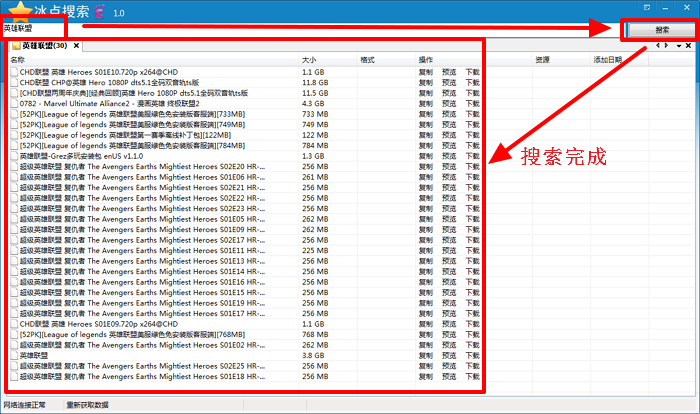Click file icon of 0782 Marvel Ultimate Alliance2 row
The image size is (700, 414).
pos(14,104)
